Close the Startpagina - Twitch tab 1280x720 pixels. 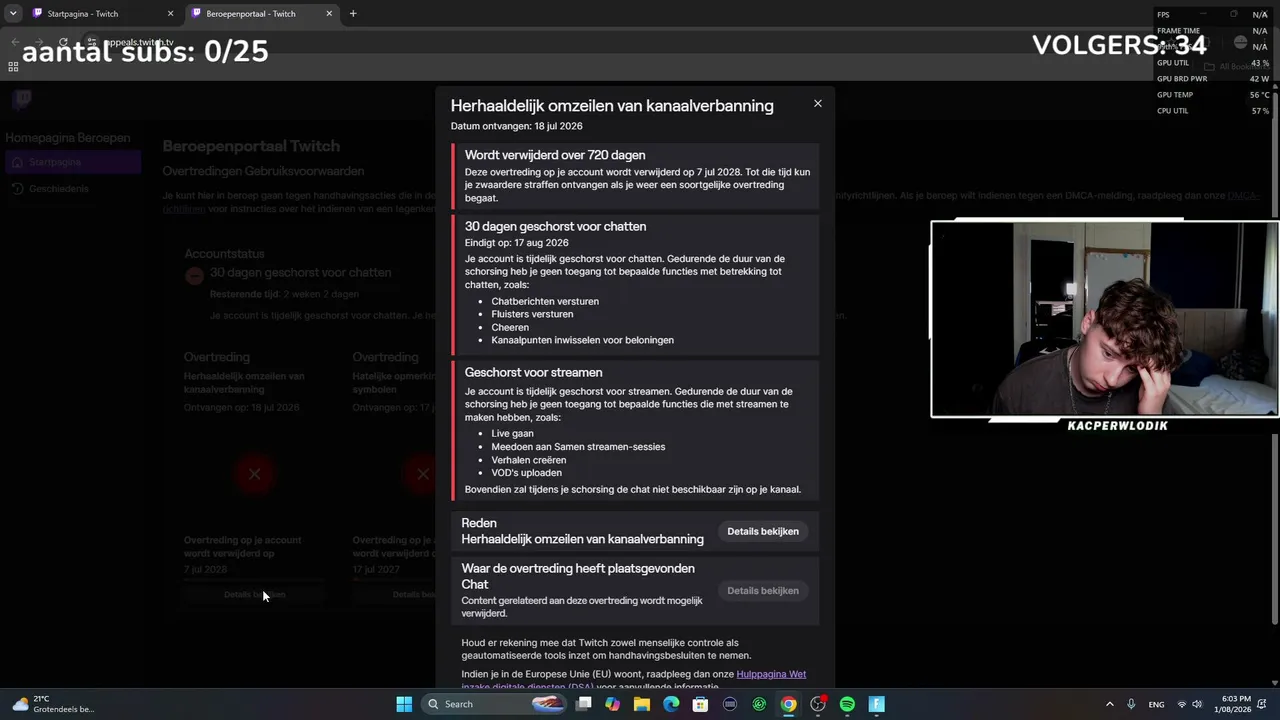170,14
